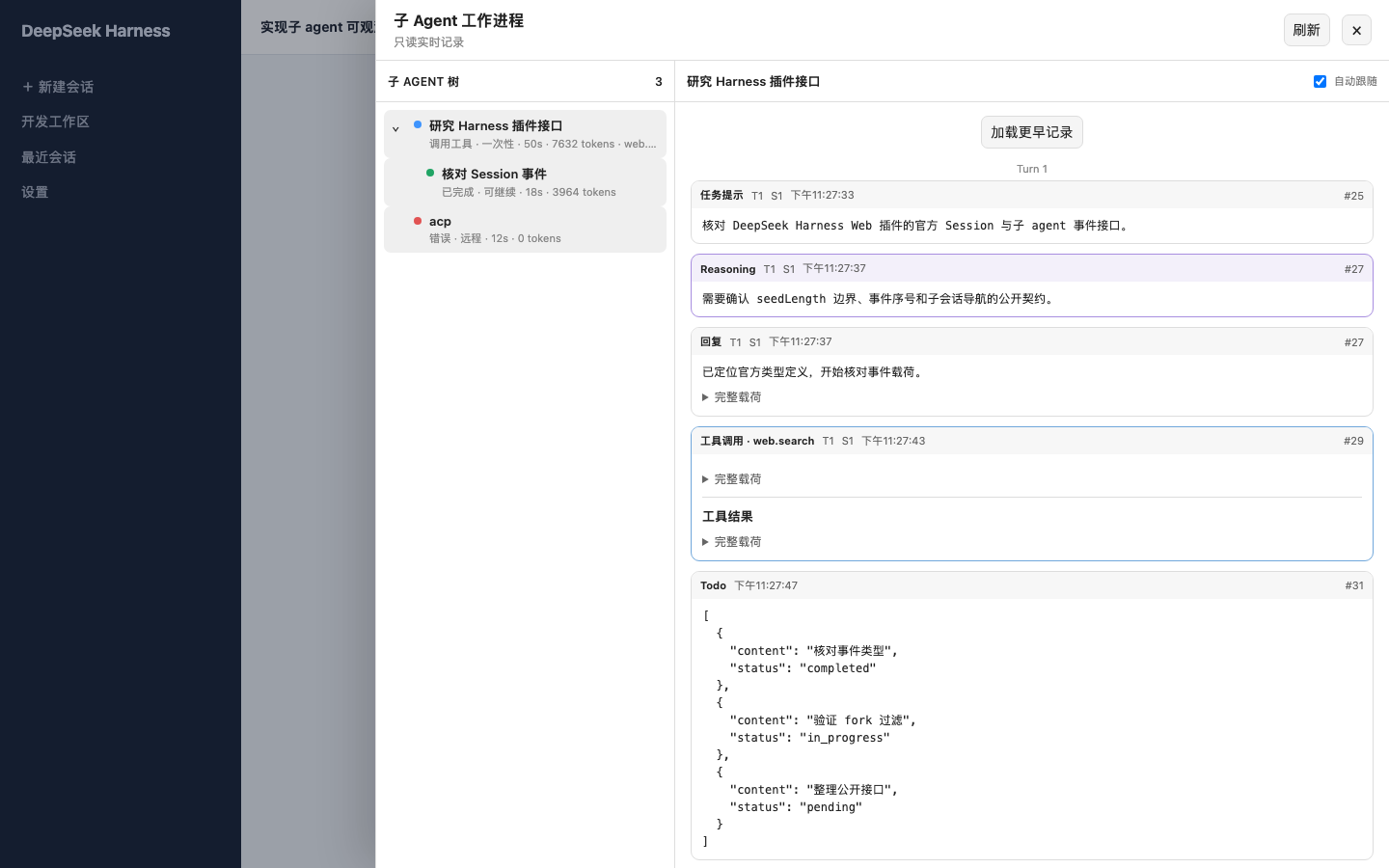The height and width of the screenshot is (868, 1389).
Task: Start a new chat with 新建会话
Action: (58, 87)
